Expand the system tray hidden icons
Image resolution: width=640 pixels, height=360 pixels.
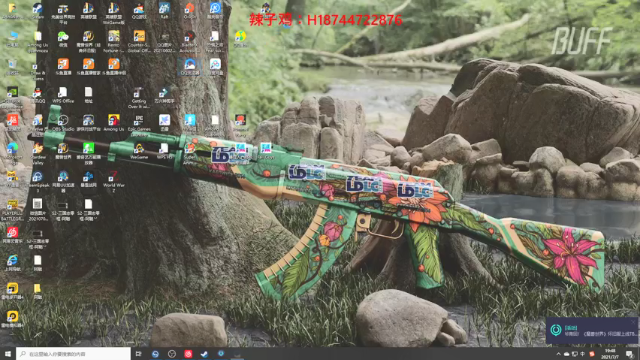click(x=558, y=354)
